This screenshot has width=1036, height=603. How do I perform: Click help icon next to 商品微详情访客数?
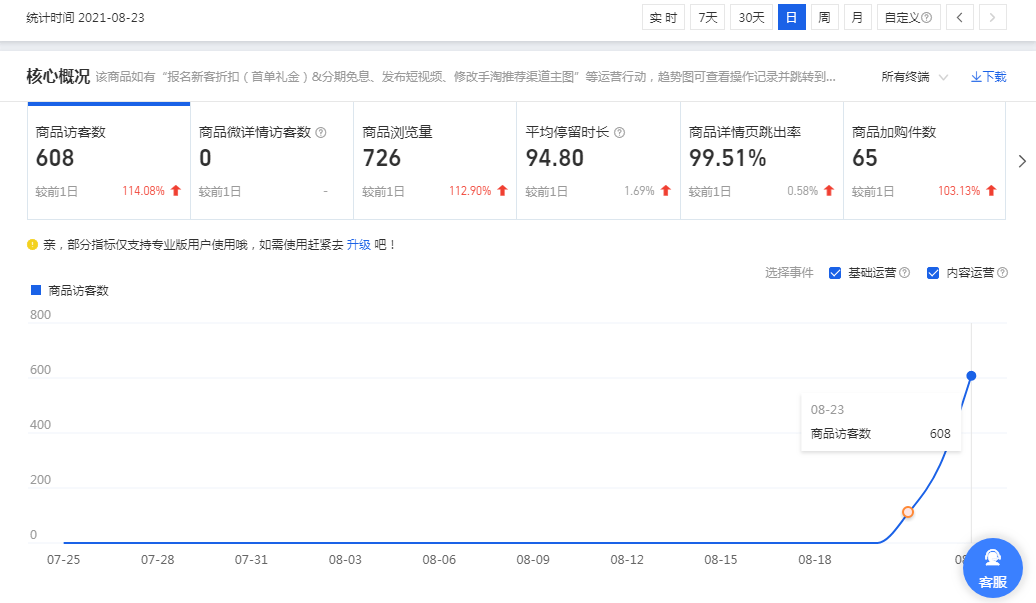point(321,132)
